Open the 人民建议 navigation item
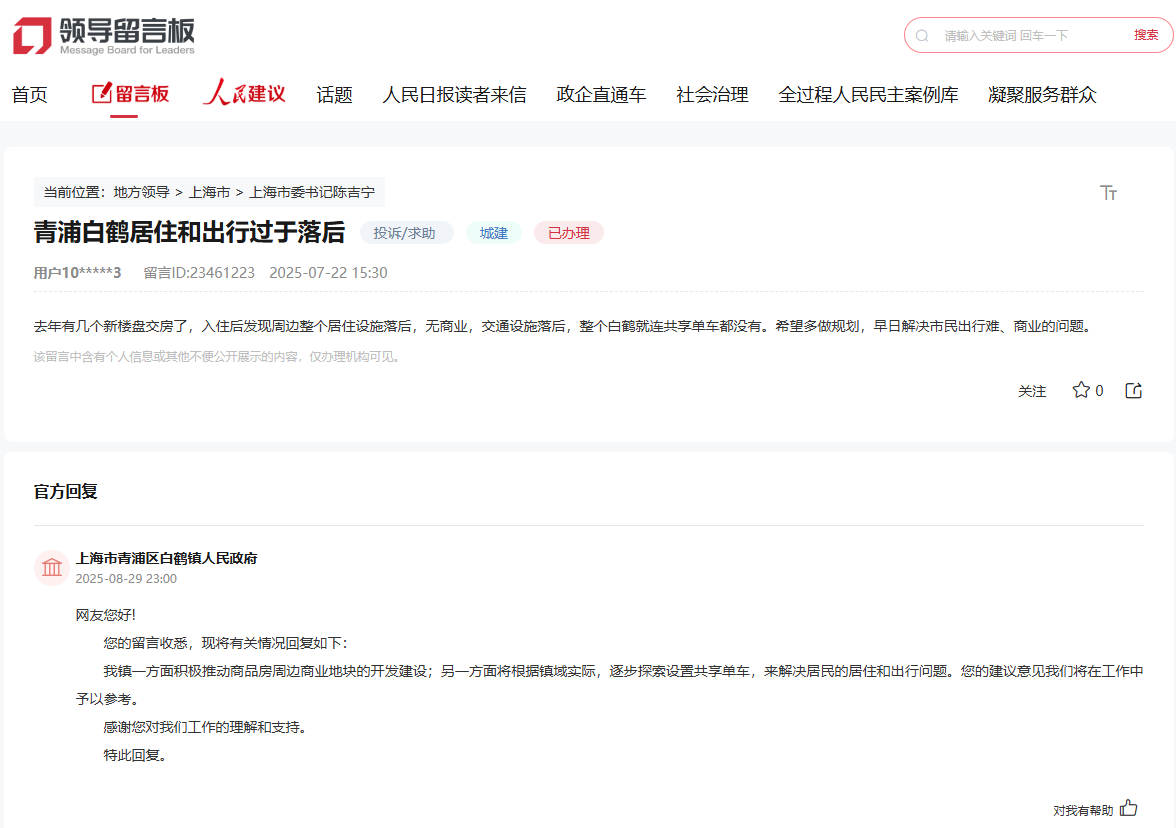The width and height of the screenshot is (1176, 828). click(244, 94)
